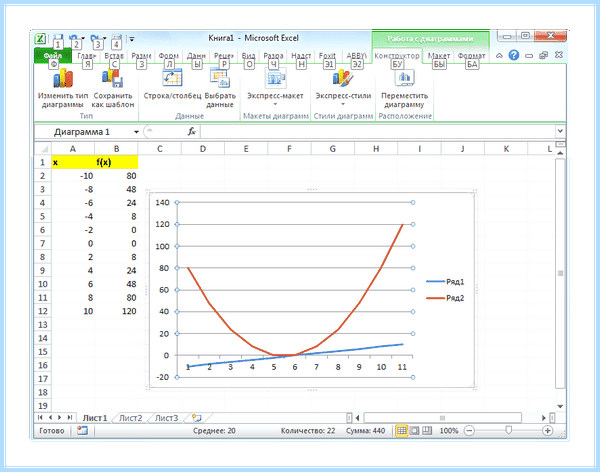Select the Ряд2 legend entry
Image resolution: width=600 pixels, height=472 pixels.
point(445,298)
